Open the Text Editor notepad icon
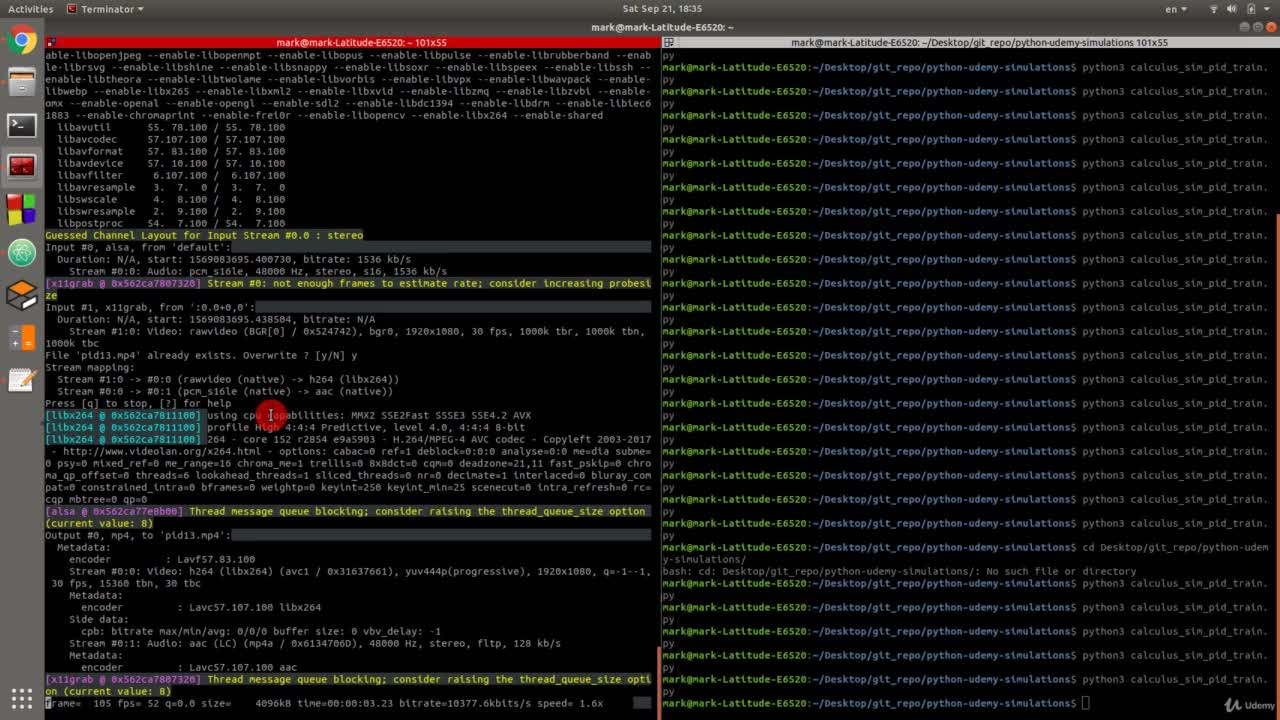The height and width of the screenshot is (720, 1280). 22,379
